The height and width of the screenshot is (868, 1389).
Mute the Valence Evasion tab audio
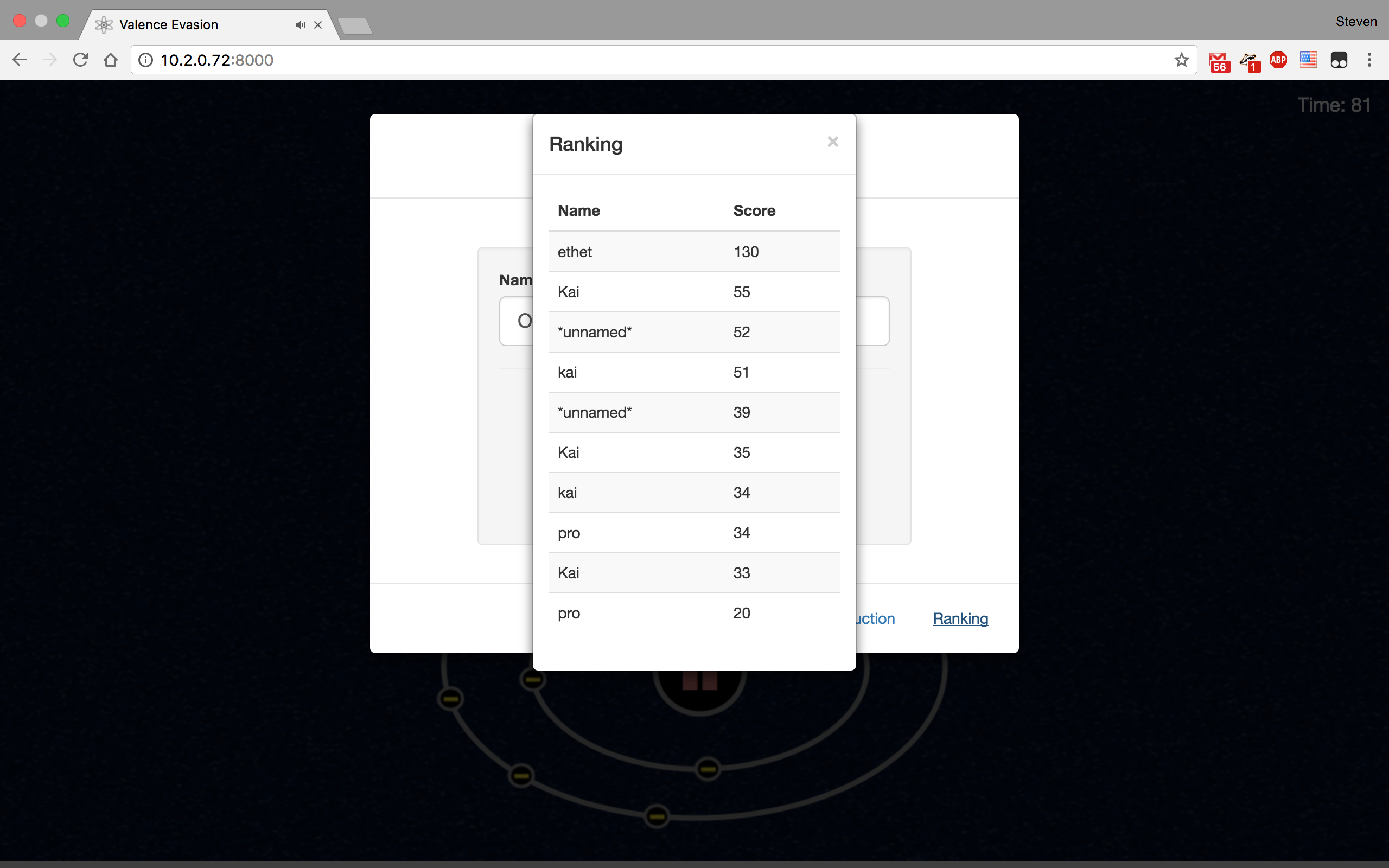pos(300,25)
